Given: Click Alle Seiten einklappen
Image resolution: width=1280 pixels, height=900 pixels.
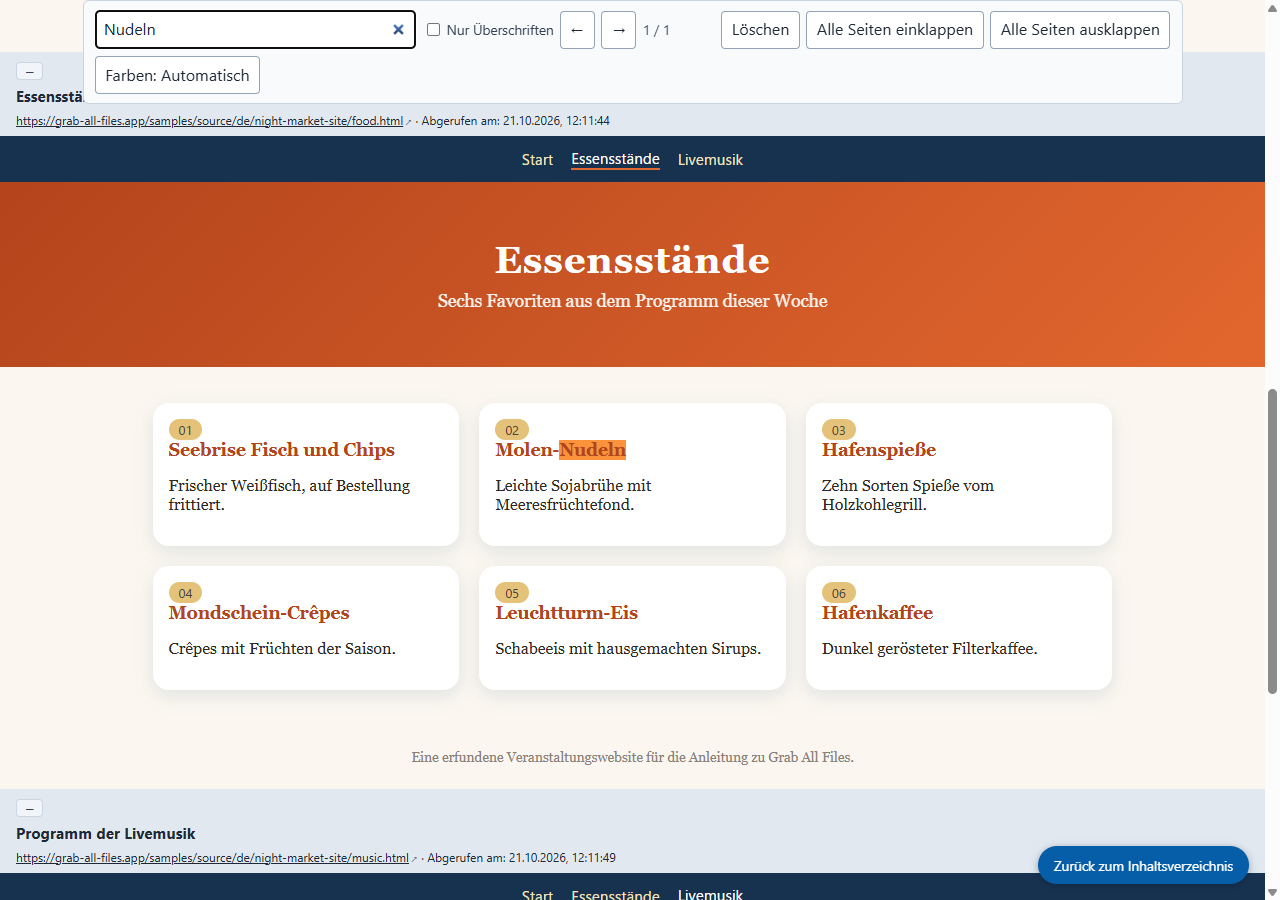Looking at the screenshot, I should tap(895, 30).
